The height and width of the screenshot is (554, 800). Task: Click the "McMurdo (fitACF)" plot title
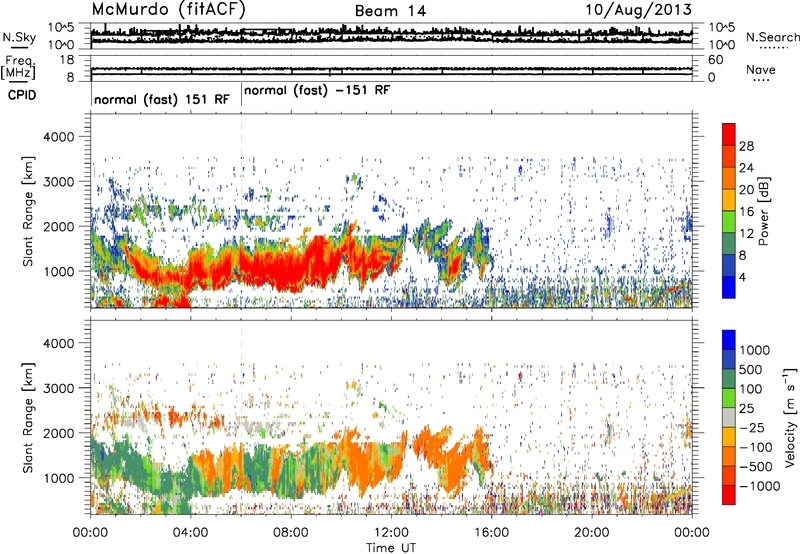click(168, 10)
